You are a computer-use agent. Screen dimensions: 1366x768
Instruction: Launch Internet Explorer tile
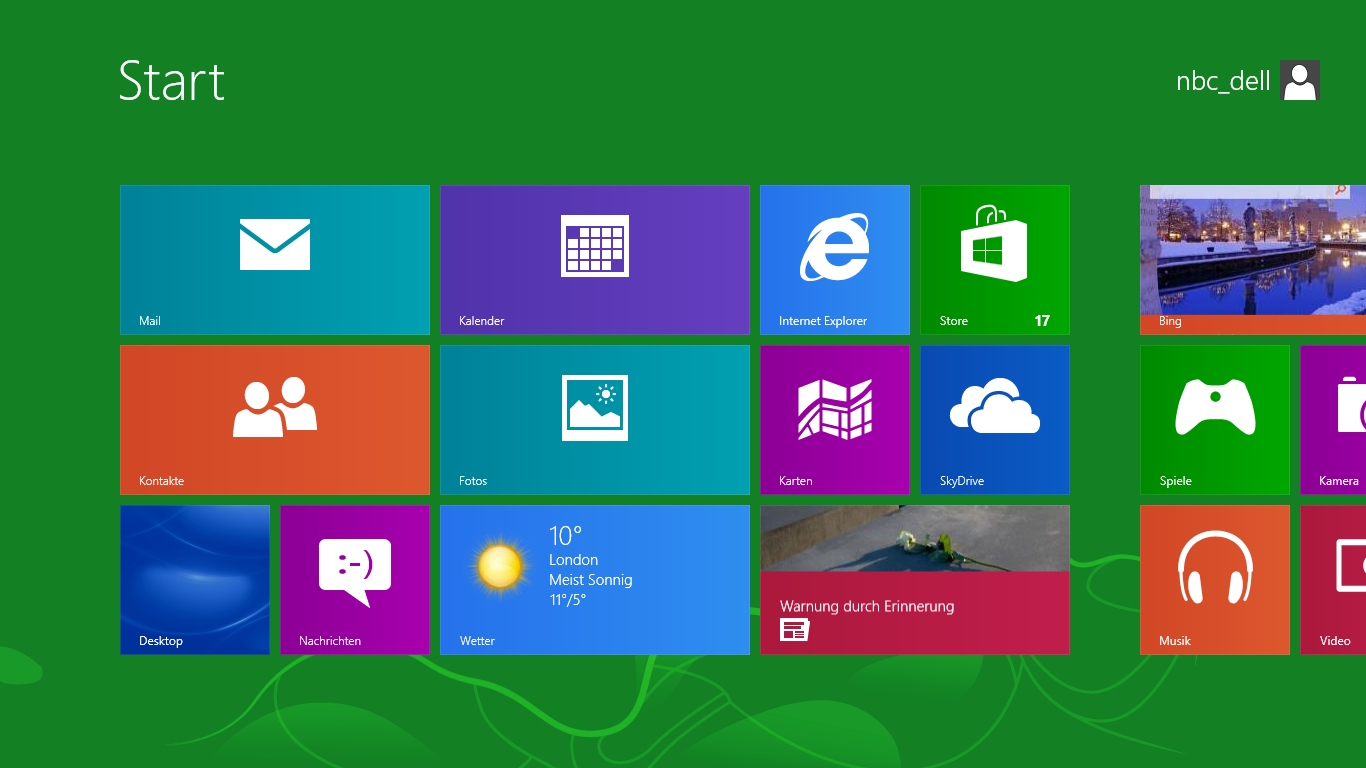(835, 260)
